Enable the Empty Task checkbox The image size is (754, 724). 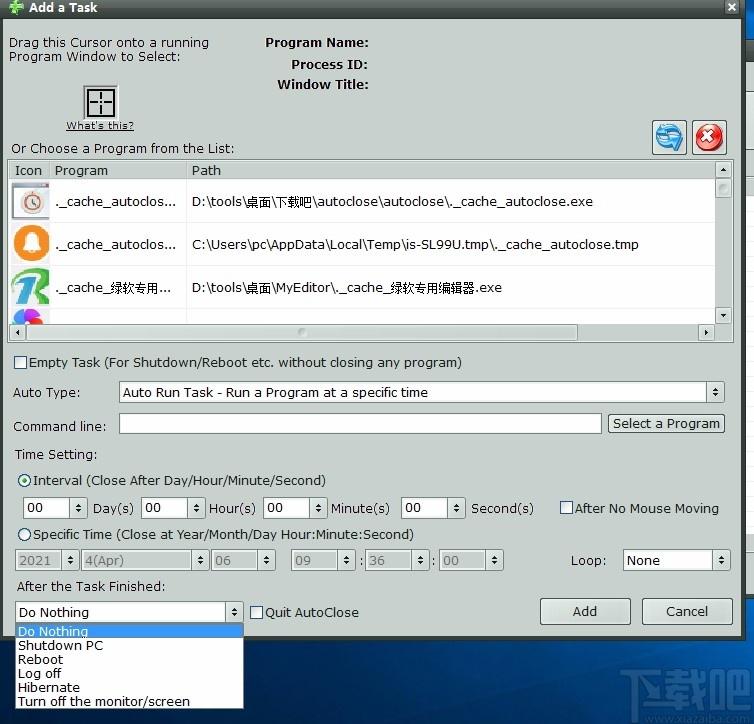click(x=20, y=362)
